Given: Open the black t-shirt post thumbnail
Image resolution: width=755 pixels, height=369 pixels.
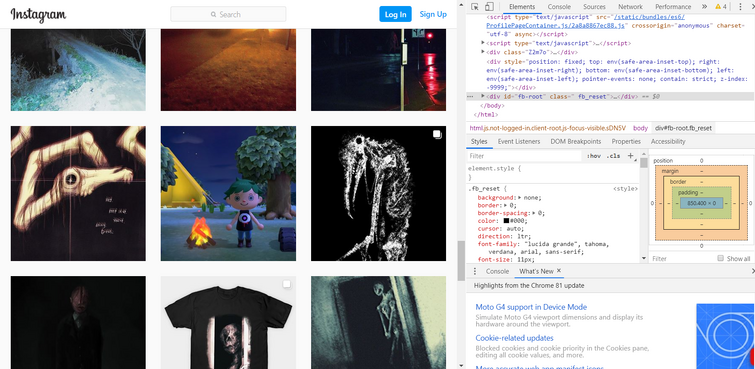Looking at the screenshot, I should 228,322.
